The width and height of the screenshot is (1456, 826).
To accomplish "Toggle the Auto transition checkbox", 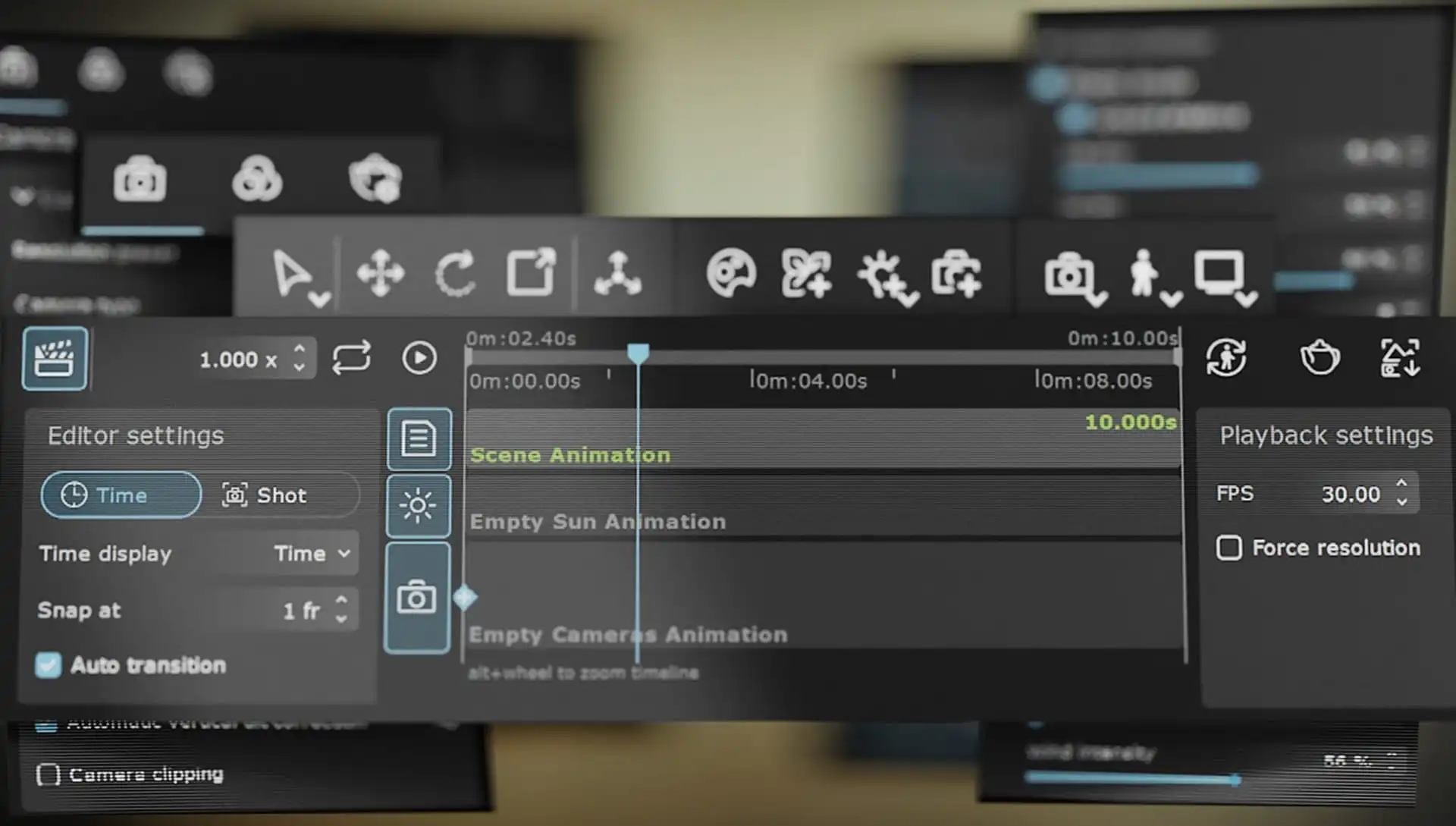I will click(x=49, y=664).
